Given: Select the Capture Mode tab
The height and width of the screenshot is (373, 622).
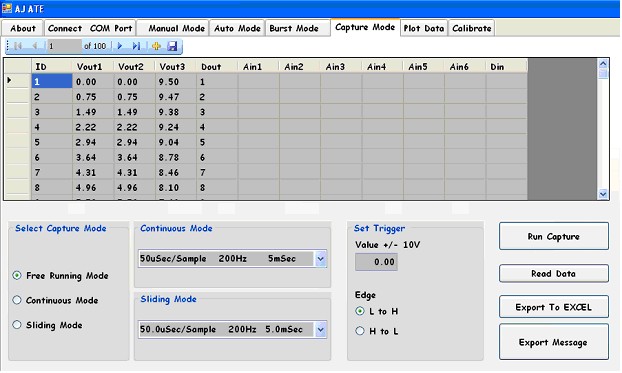Looking at the screenshot, I should point(365,27).
